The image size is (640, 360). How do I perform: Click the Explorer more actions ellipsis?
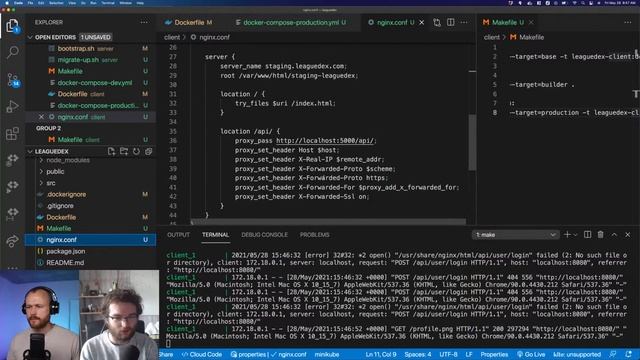144,22
